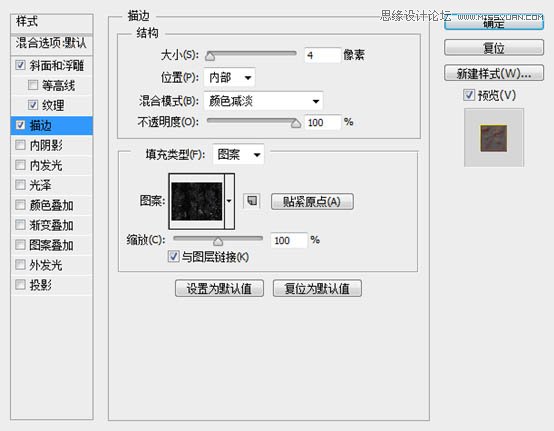Screen dimensions: 554x431
Task: Click the 设置为默认值 button
Action: (219, 288)
